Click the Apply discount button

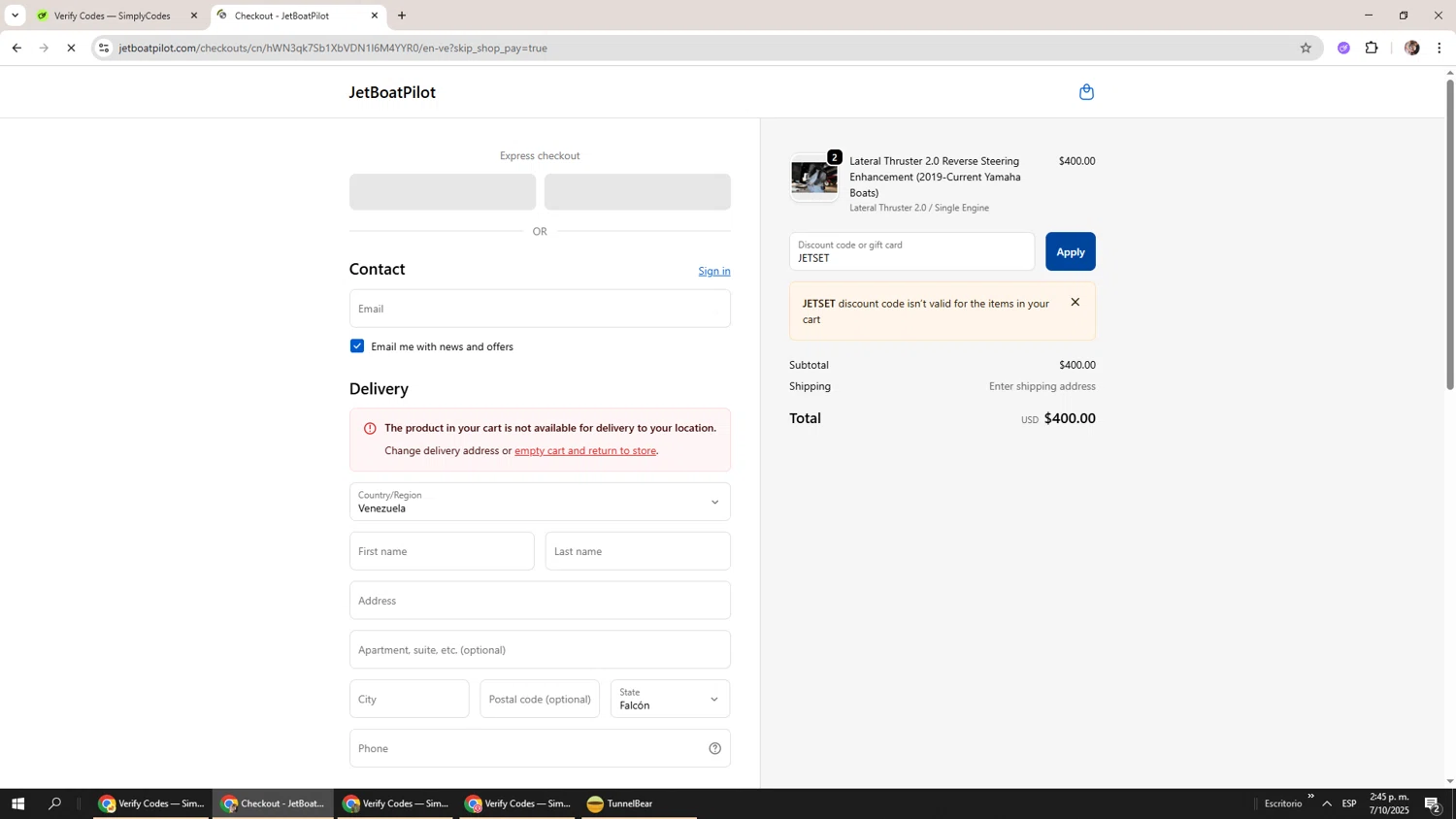1071,251
